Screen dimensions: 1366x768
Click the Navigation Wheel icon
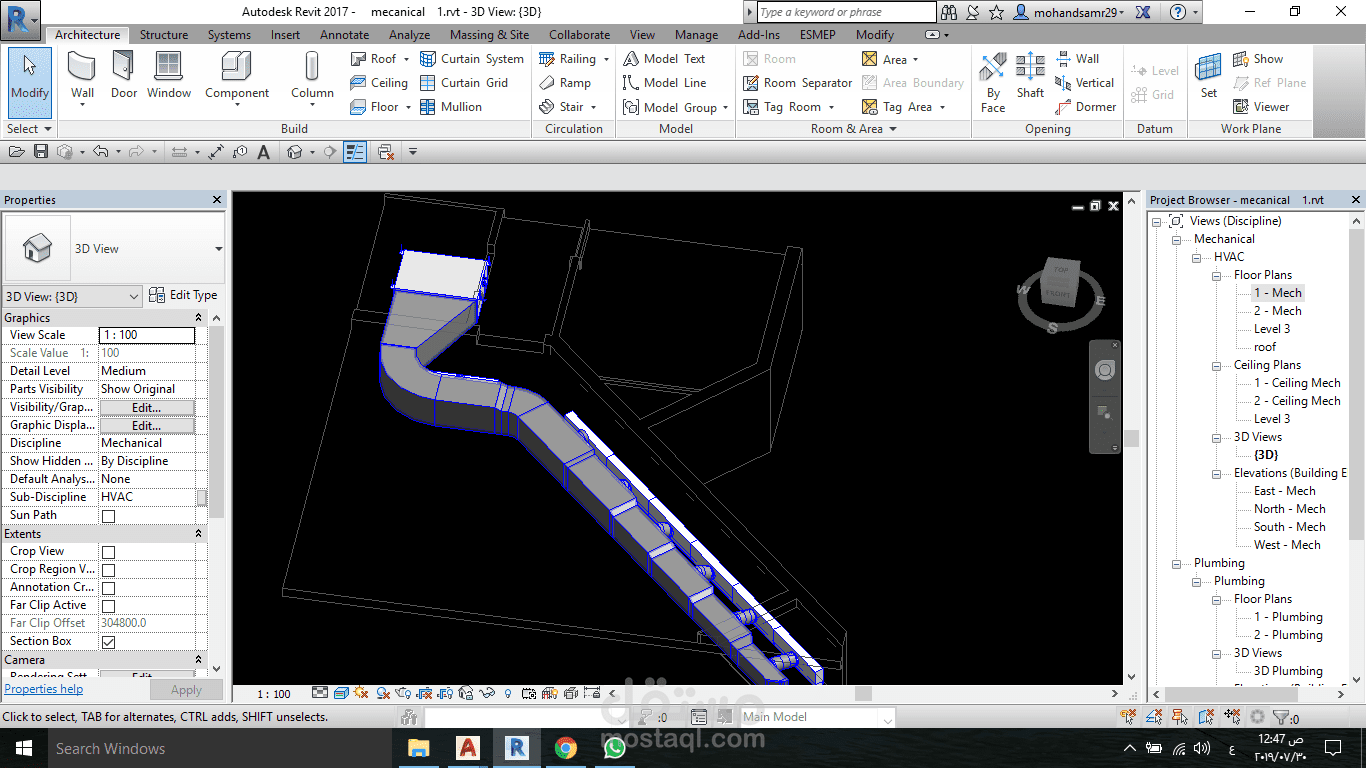pyautogui.click(x=1104, y=371)
